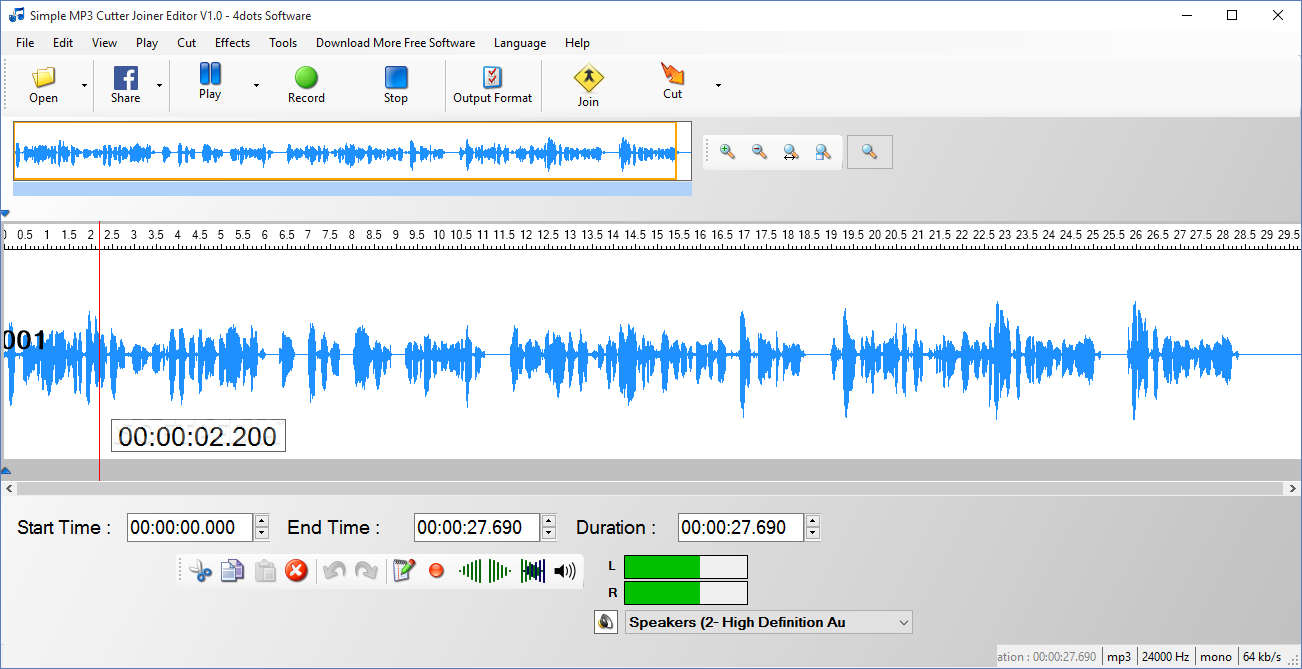Expand the Share dropdown arrow
This screenshot has width=1302, height=669.
tap(159, 85)
